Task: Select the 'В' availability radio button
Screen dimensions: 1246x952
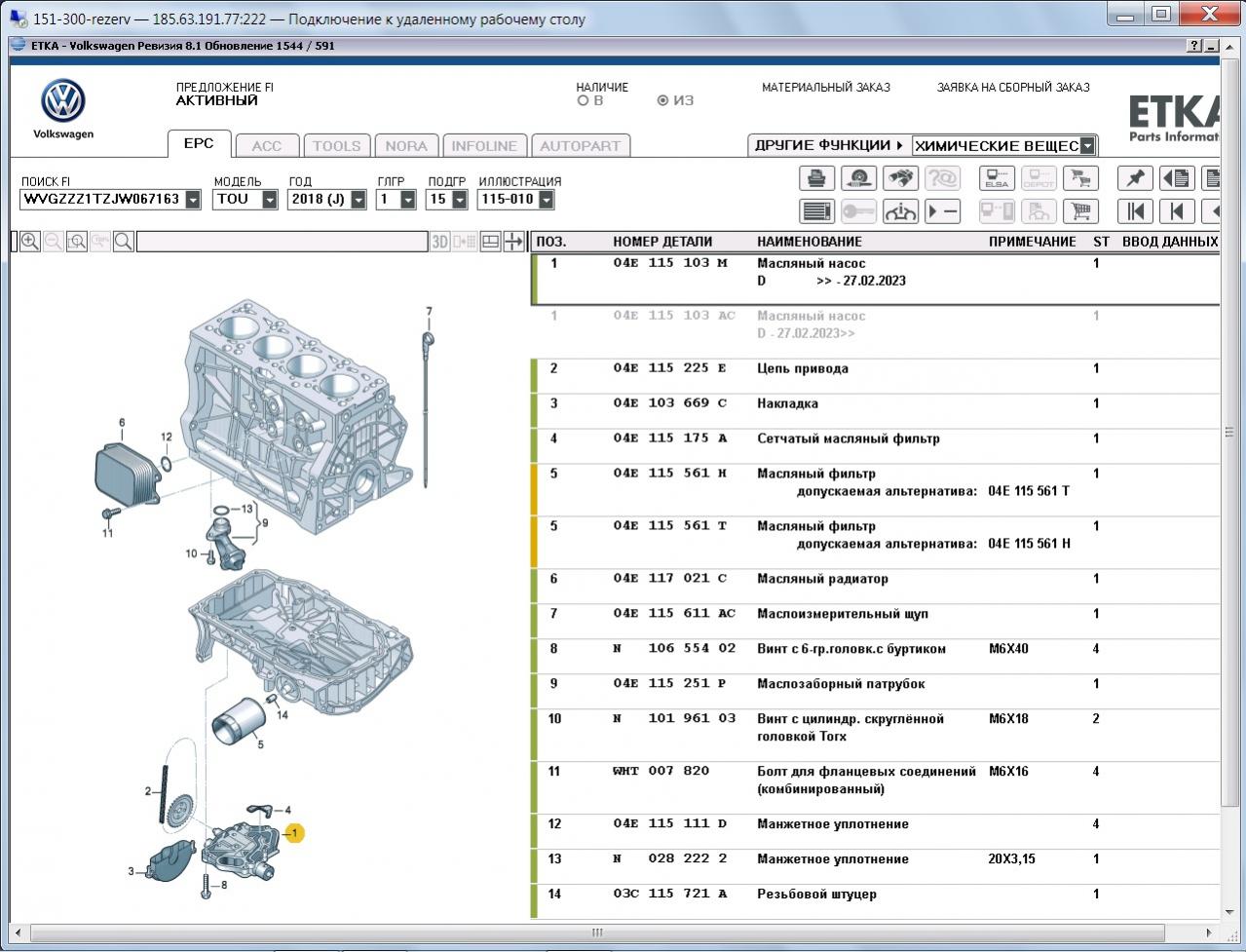Action: tap(583, 100)
